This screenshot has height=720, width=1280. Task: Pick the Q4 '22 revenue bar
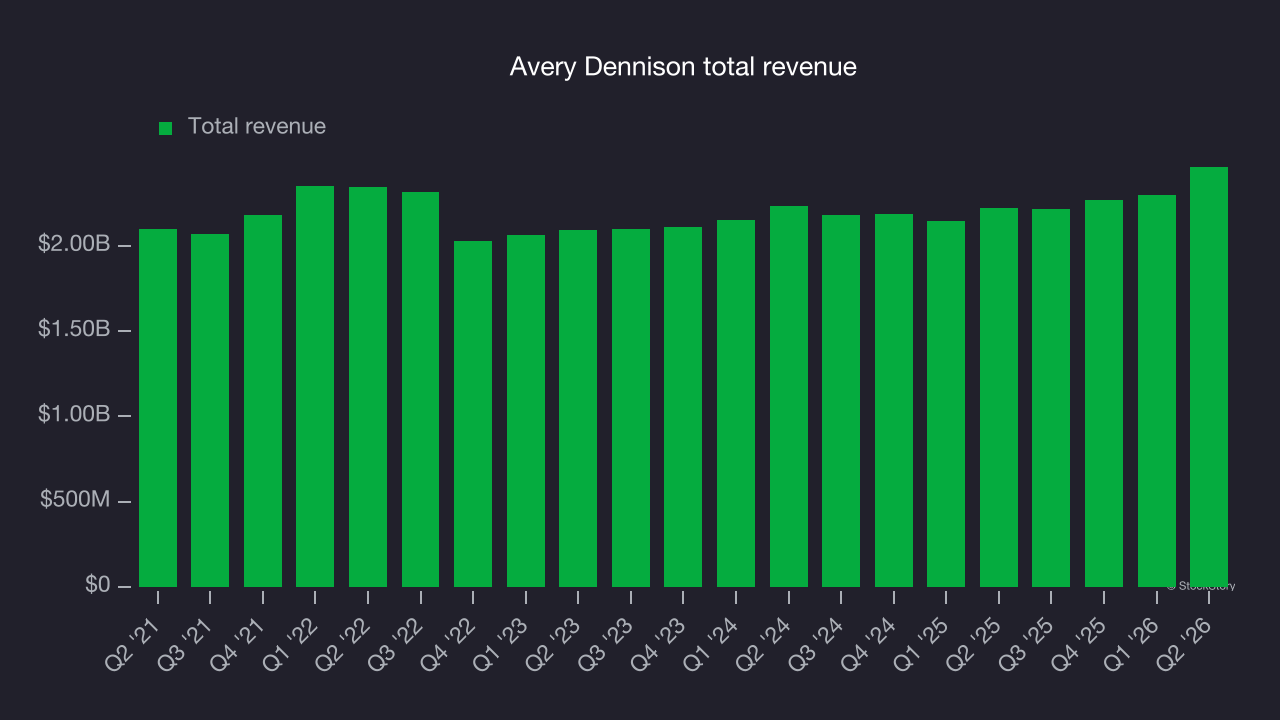[x=473, y=414]
